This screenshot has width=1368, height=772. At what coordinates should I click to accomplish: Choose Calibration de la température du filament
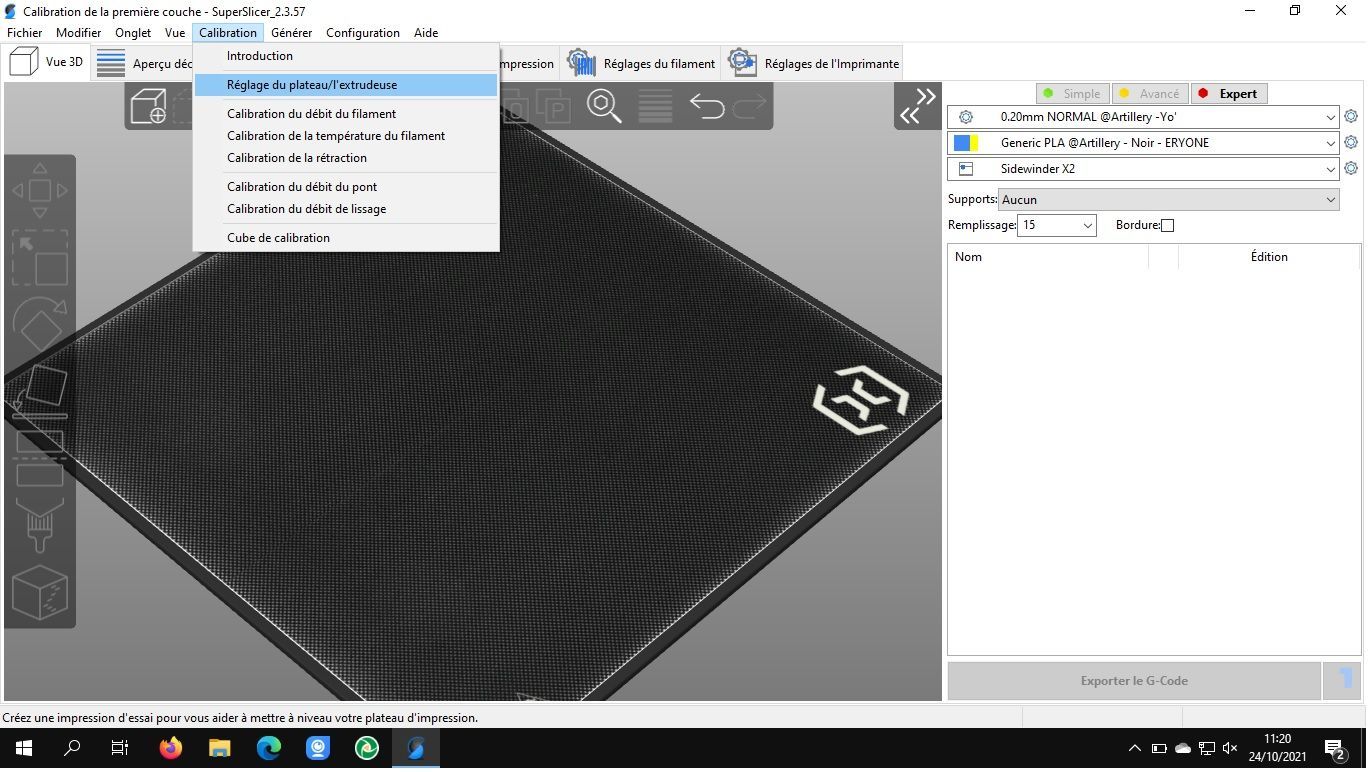click(x=345, y=136)
